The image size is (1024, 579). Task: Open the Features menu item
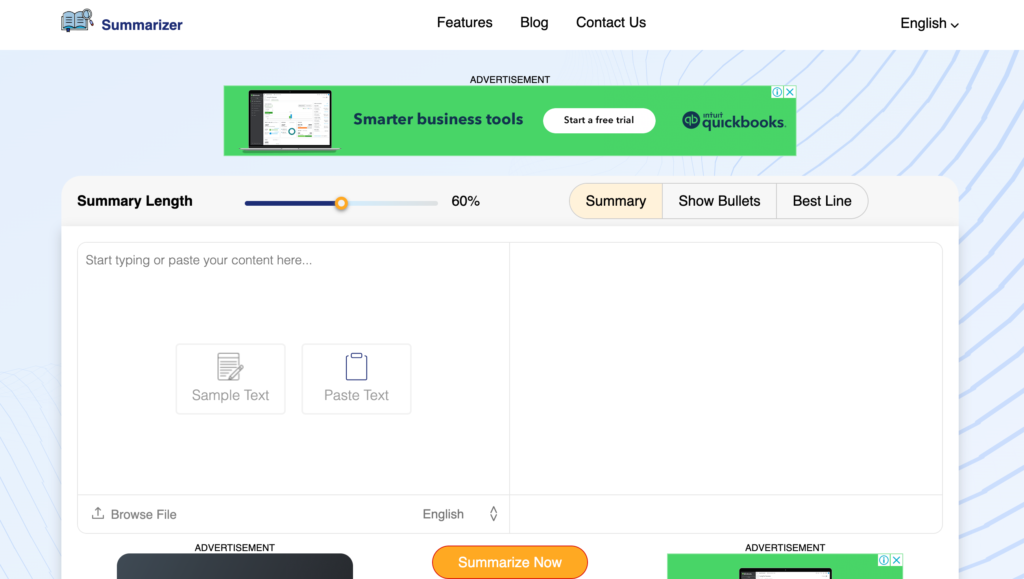[x=464, y=22]
